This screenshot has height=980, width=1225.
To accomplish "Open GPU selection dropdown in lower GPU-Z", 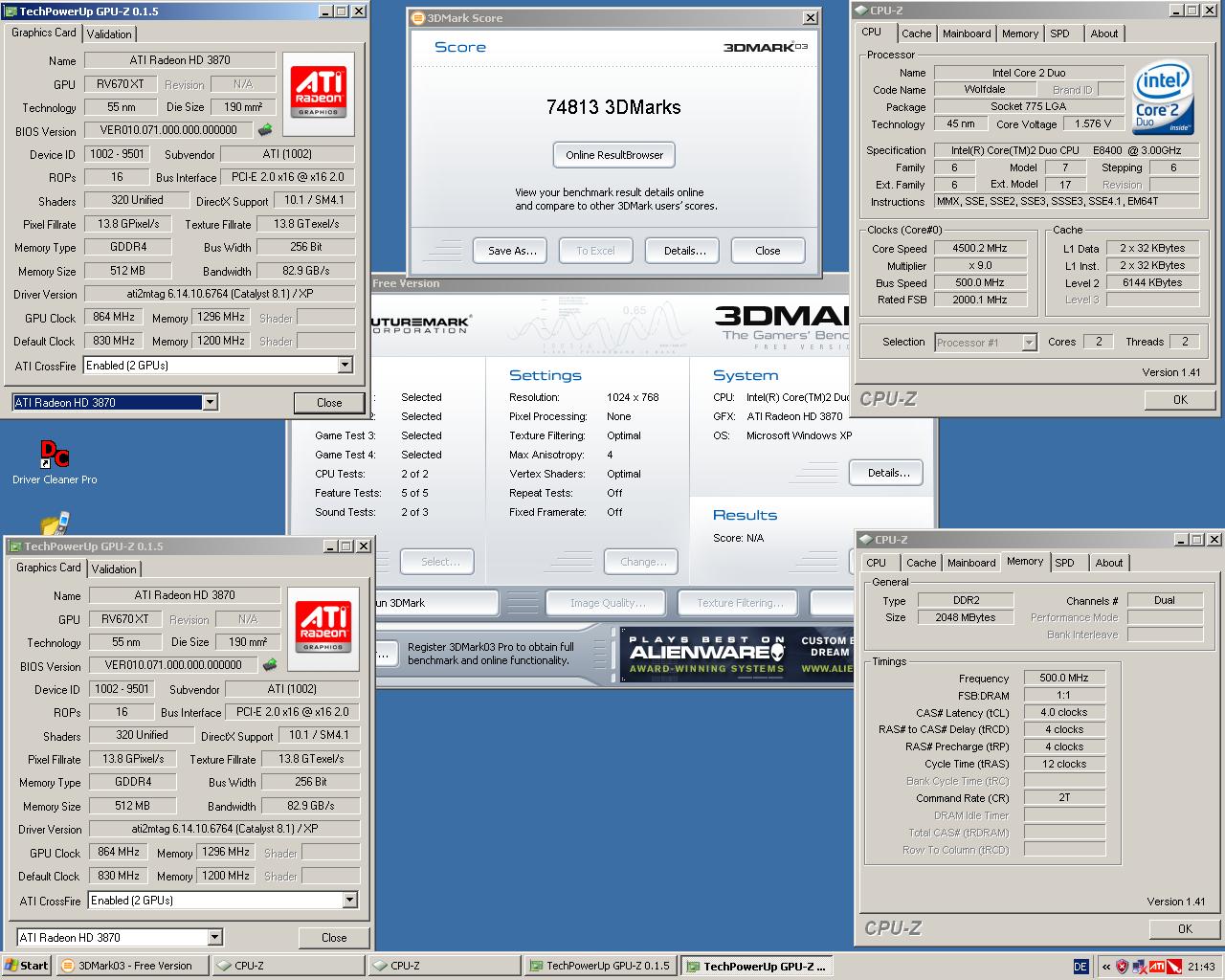I will [214, 938].
